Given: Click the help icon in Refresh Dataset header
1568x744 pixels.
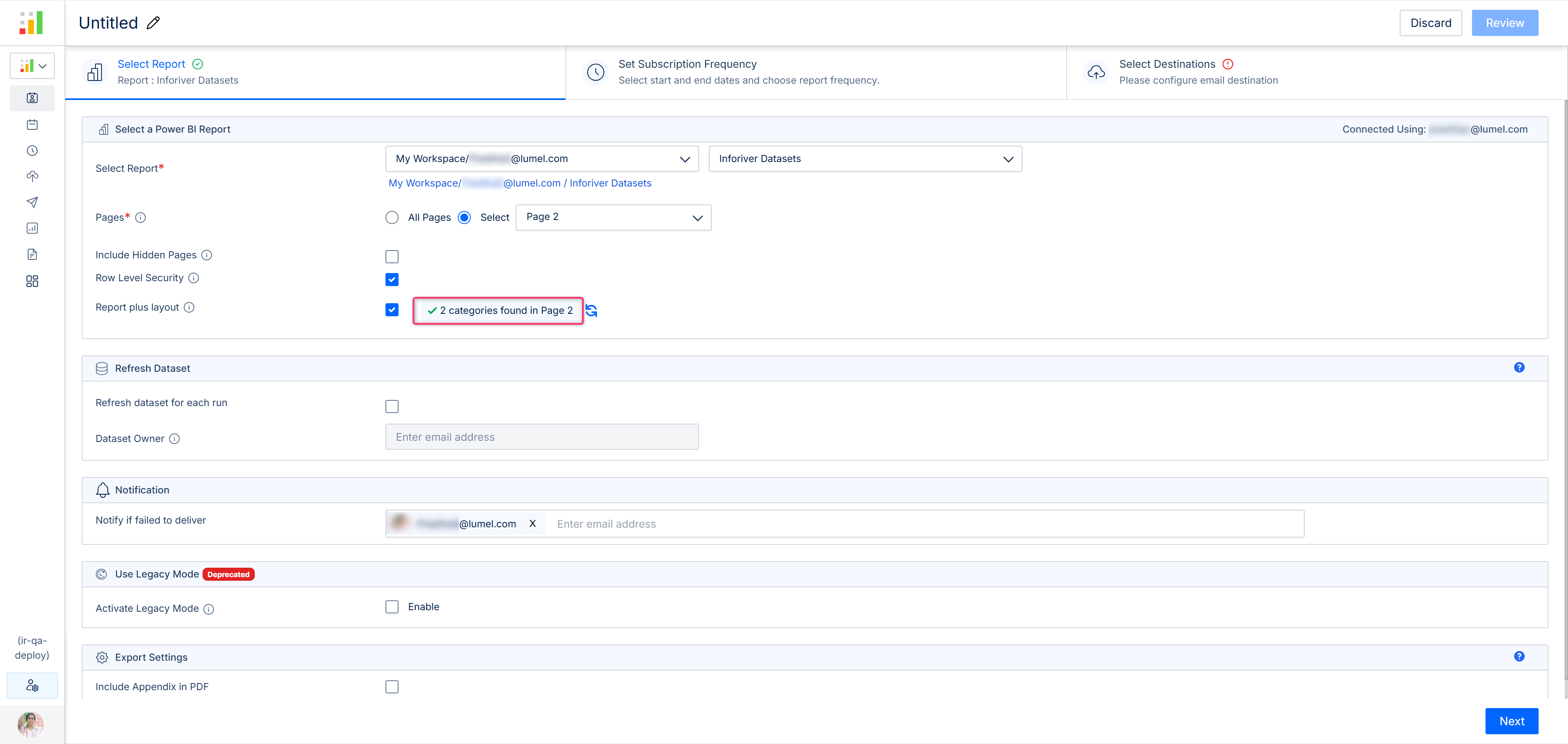Looking at the screenshot, I should coord(1519,367).
